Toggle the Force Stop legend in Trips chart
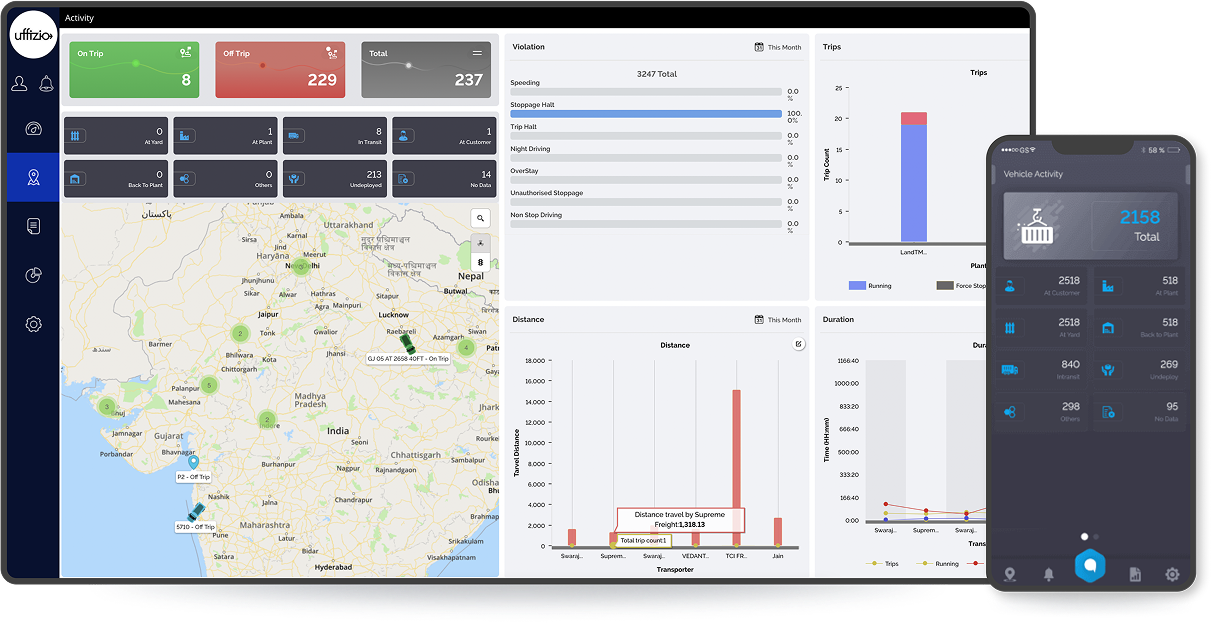This screenshot has width=1212, height=625. [x=962, y=286]
